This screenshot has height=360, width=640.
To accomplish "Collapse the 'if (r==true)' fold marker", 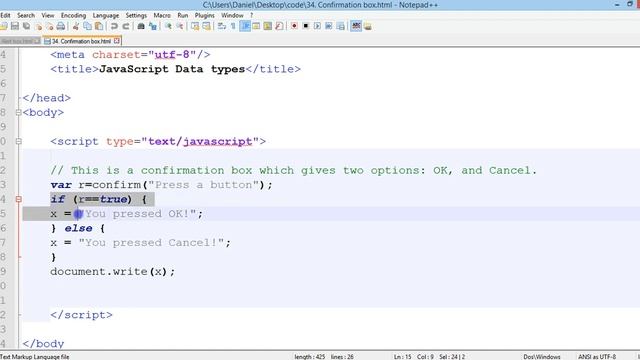I will [18, 199].
